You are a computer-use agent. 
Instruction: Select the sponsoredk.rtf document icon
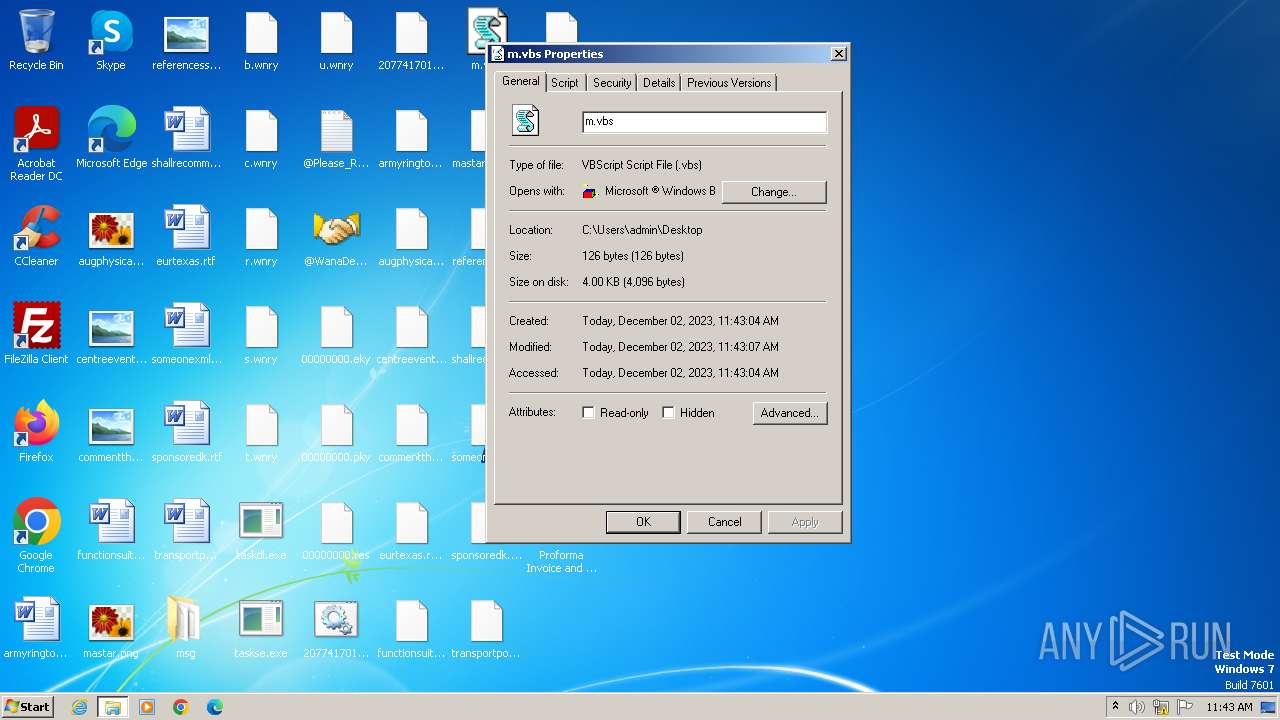186,432
